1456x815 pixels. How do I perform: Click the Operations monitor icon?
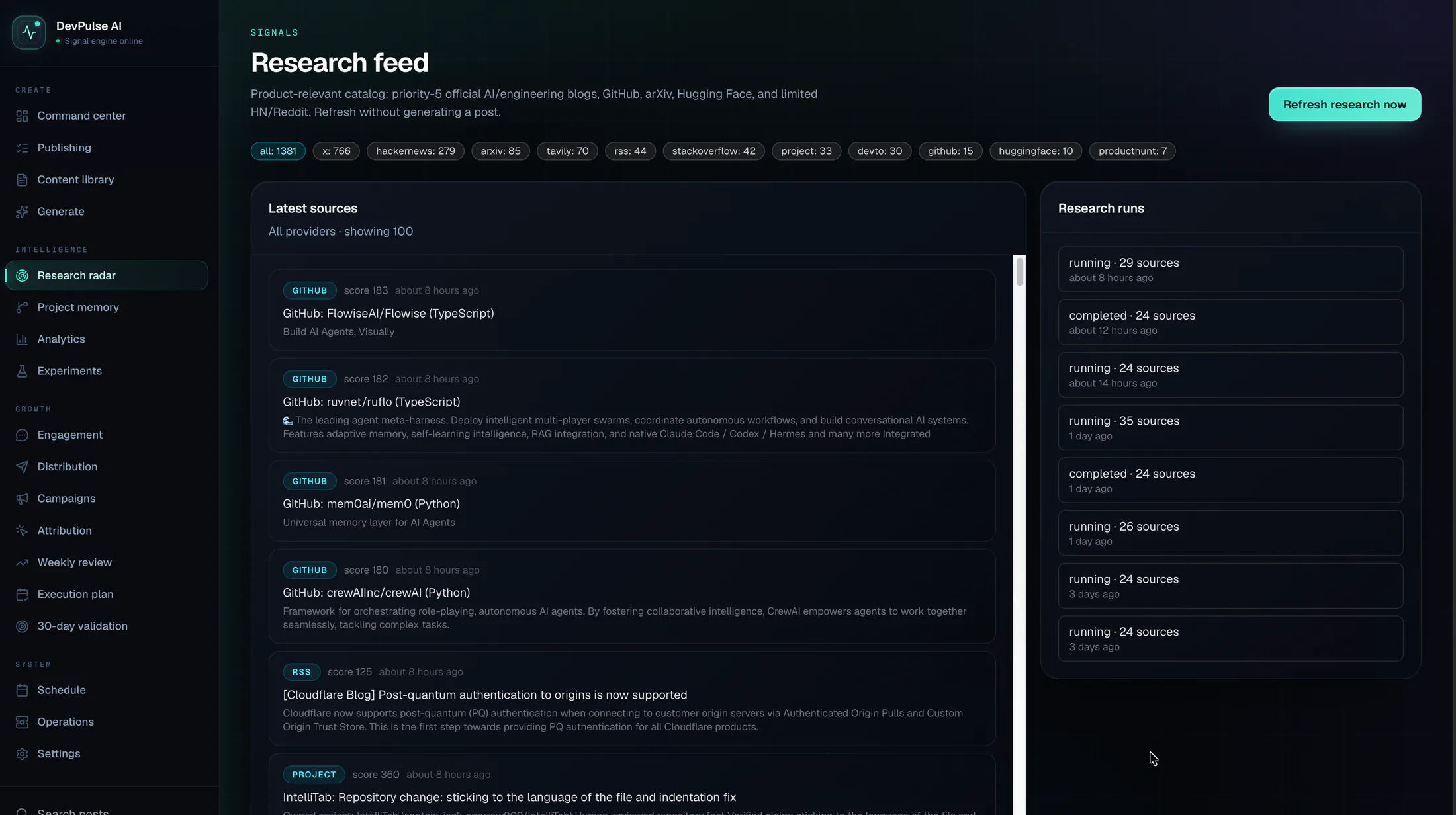[22, 722]
